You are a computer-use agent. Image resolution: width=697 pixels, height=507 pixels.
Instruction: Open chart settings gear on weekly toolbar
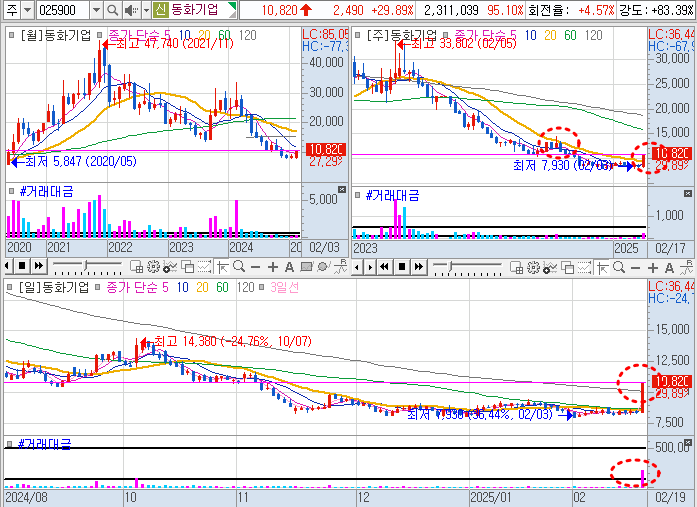(533, 267)
